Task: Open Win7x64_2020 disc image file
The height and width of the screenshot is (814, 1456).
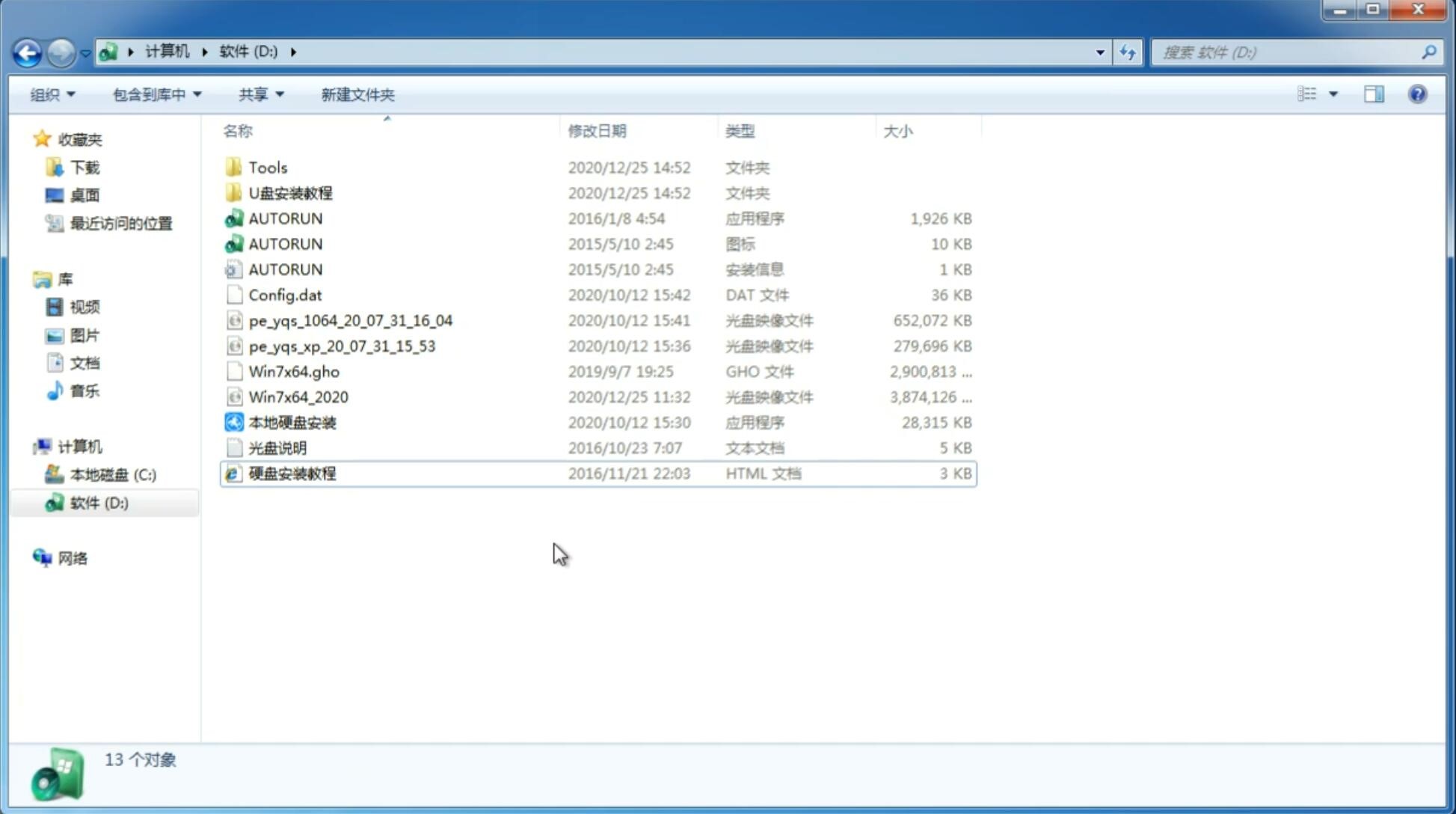Action: point(298,396)
